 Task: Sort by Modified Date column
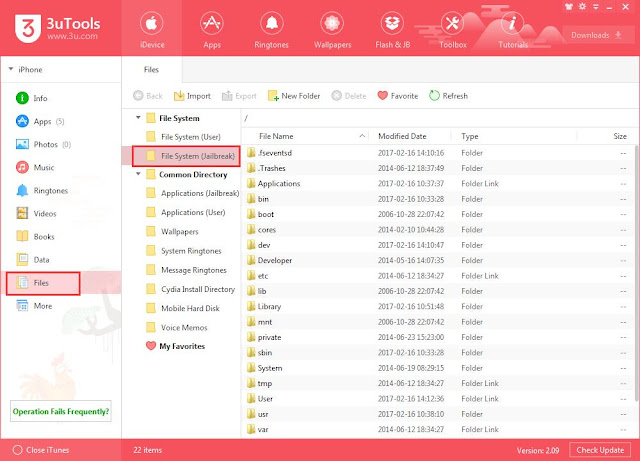tap(411, 136)
